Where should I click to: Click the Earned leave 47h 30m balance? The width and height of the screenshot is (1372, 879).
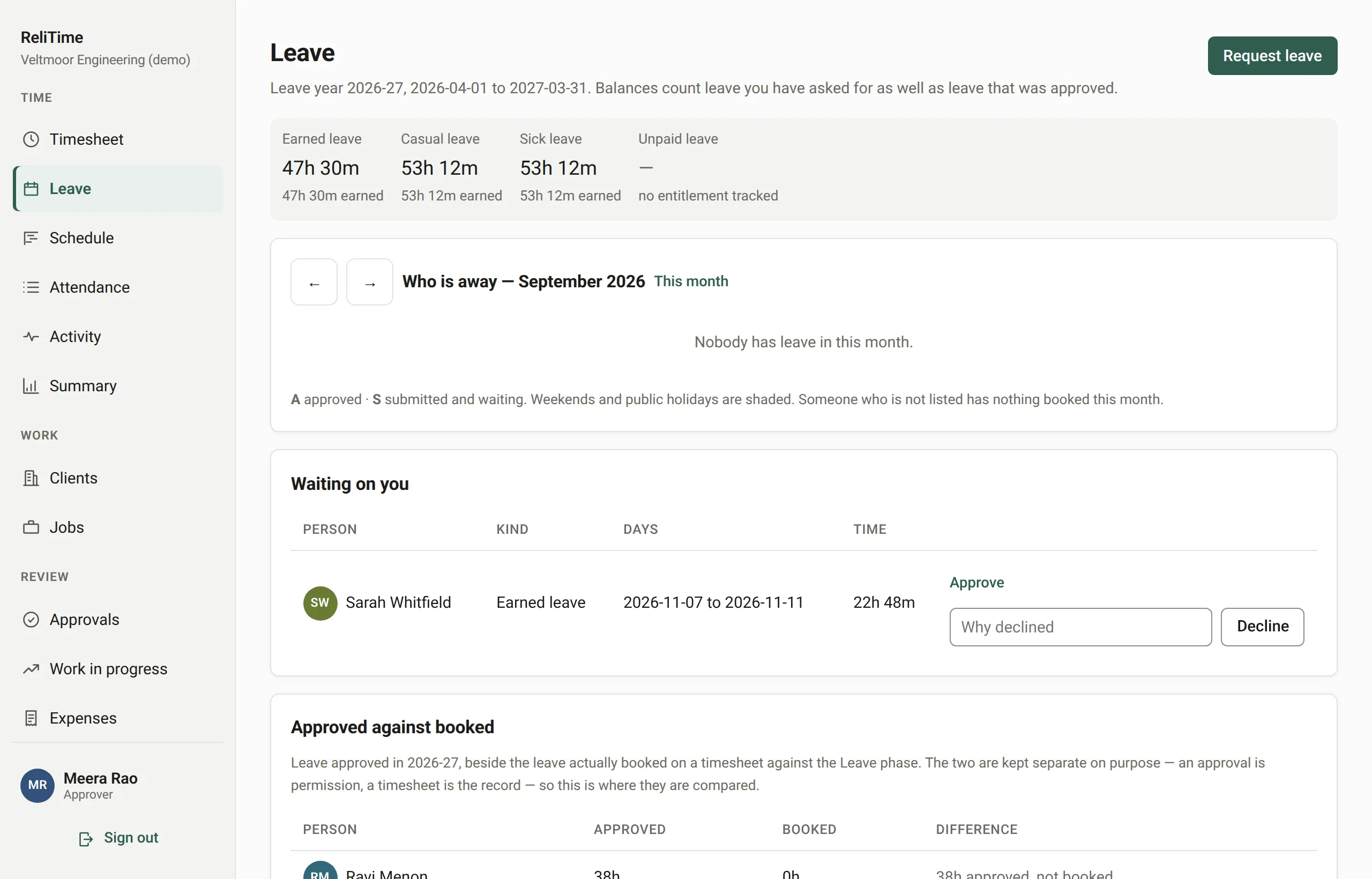point(320,168)
